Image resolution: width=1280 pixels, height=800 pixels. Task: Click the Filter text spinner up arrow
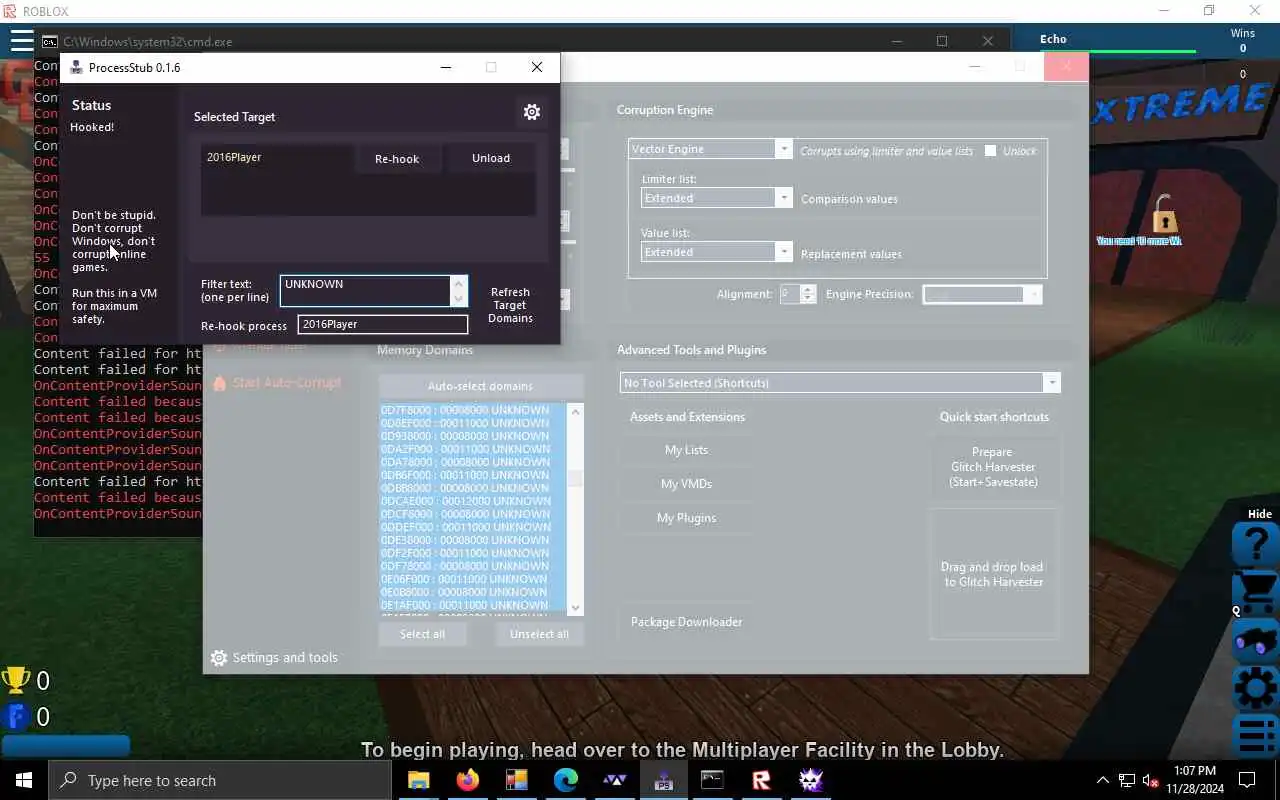pos(459,284)
